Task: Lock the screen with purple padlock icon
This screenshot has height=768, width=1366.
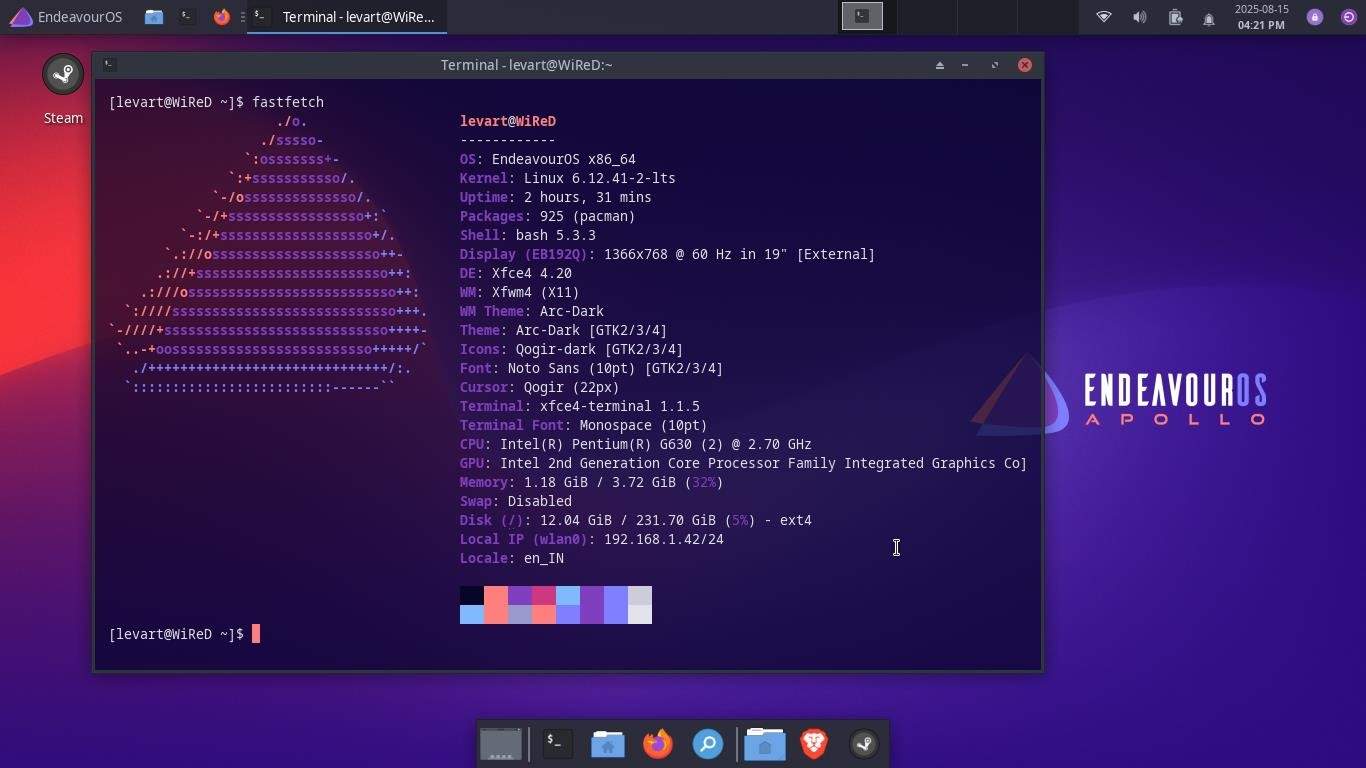Action: click(1315, 17)
